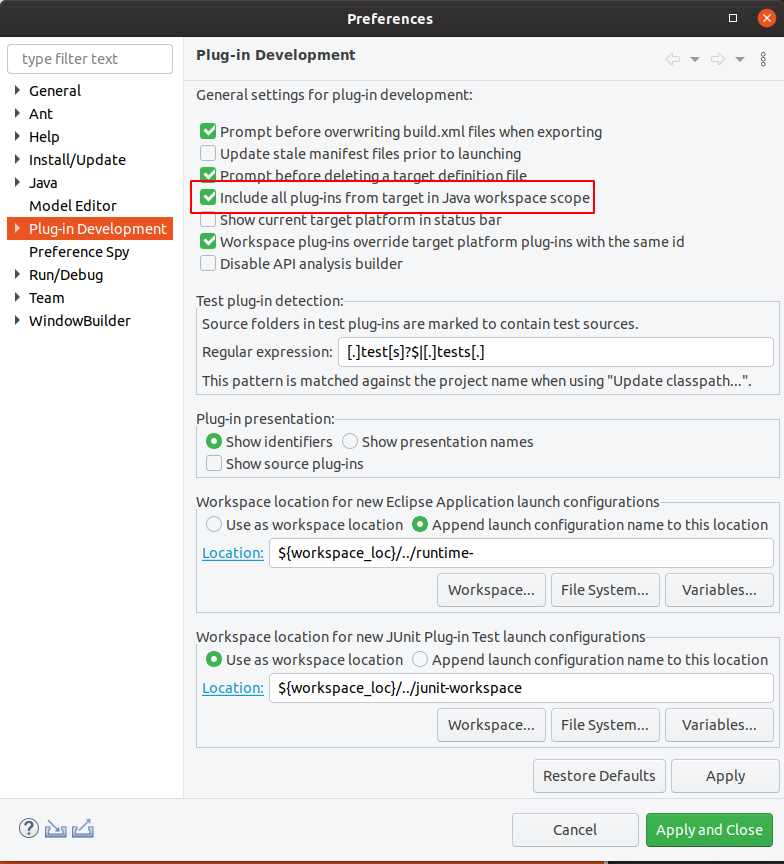Expand the WindowBuilder tree node
This screenshot has width=784, height=864.
17,320
